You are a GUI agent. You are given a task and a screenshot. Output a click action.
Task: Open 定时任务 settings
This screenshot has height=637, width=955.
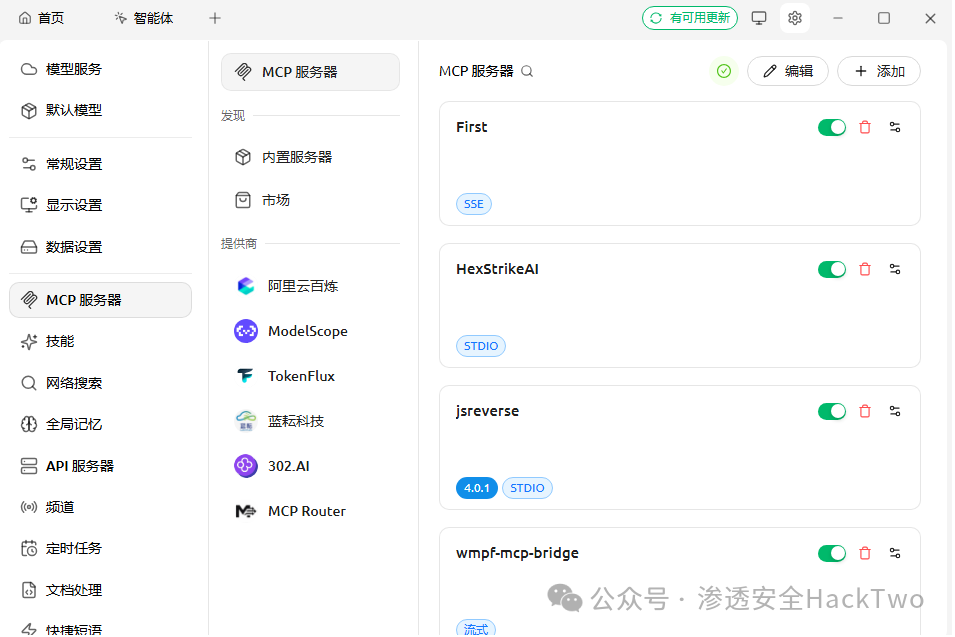pyautogui.click(x=100, y=549)
